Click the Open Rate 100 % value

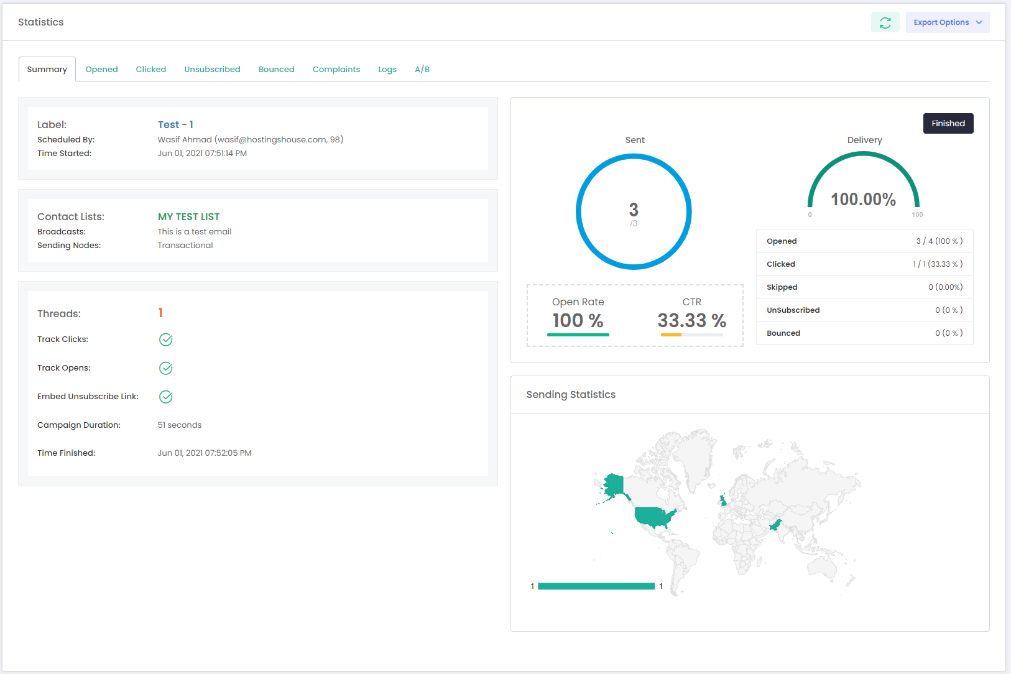tap(578, 321)
